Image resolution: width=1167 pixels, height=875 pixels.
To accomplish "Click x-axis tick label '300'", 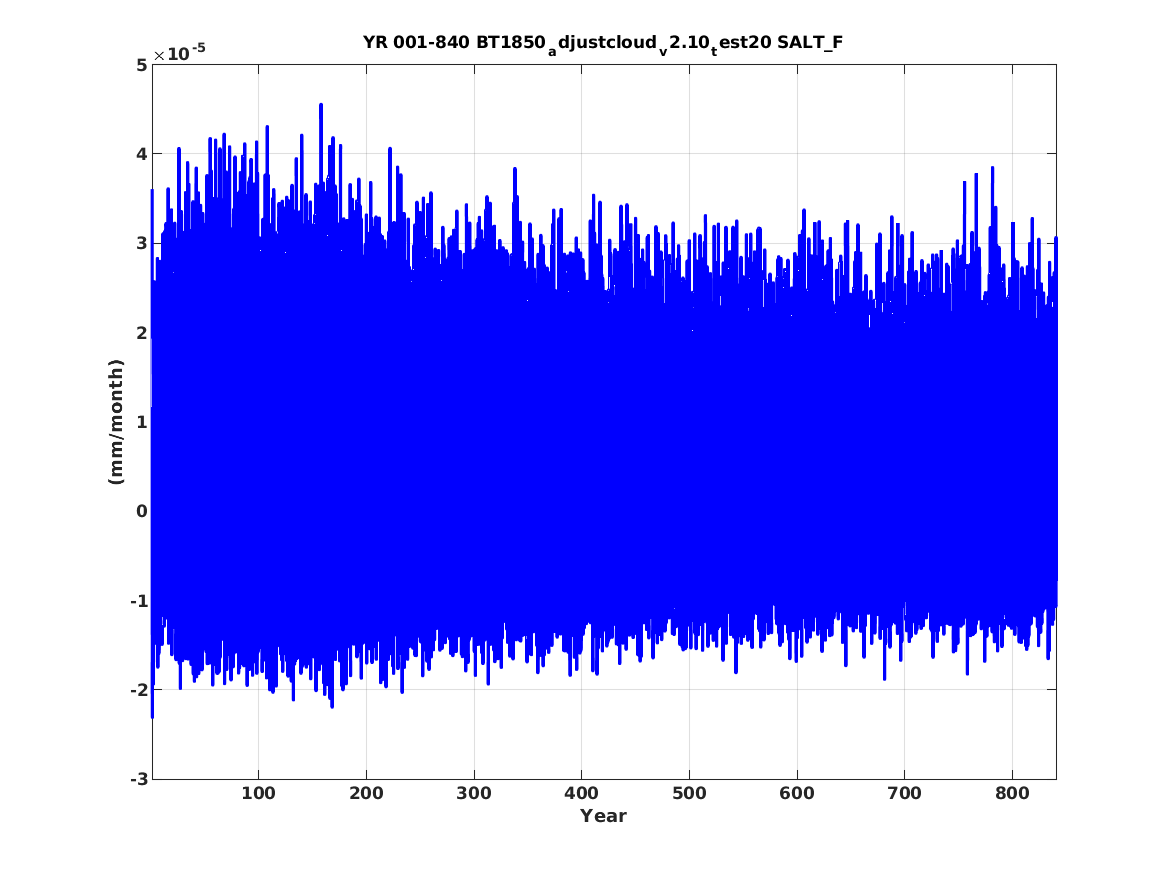I will (474, 793).
